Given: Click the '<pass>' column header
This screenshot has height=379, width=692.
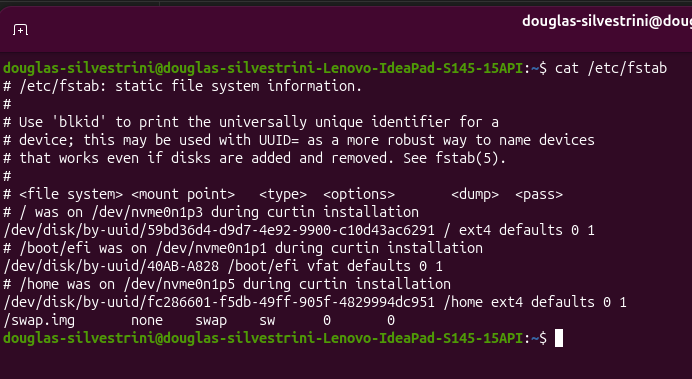Looking at the screenshot, I should click(x=539, y=194).
